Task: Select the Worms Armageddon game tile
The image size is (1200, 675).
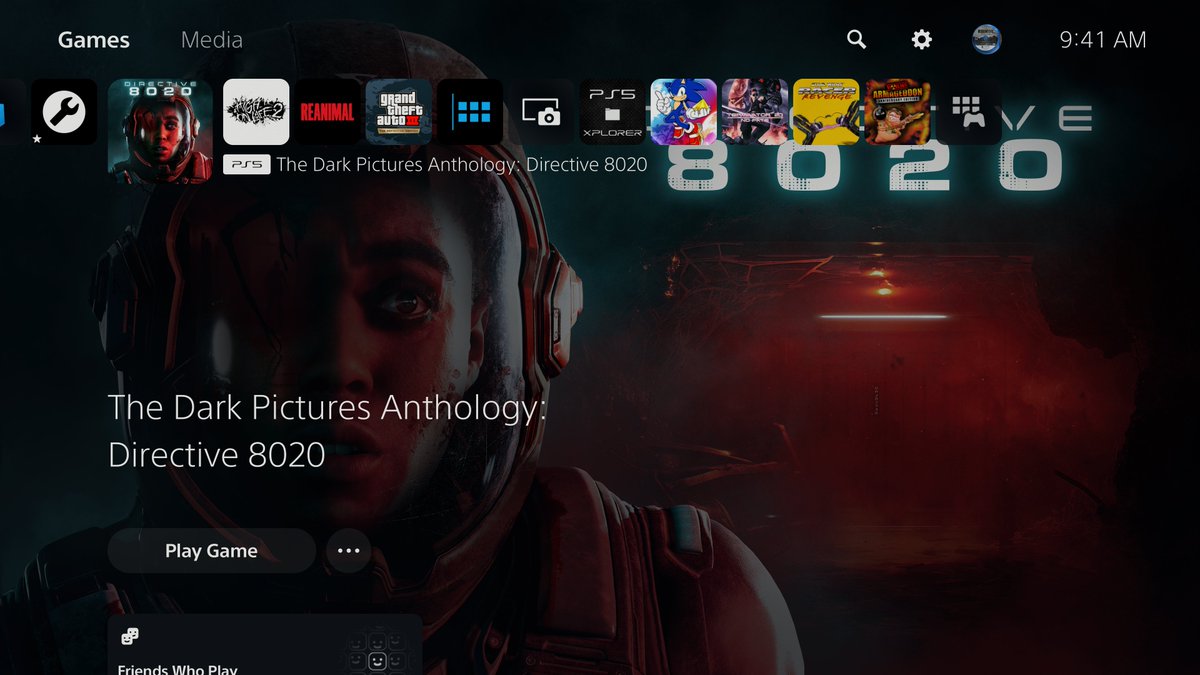Action: tap(898, 112)
